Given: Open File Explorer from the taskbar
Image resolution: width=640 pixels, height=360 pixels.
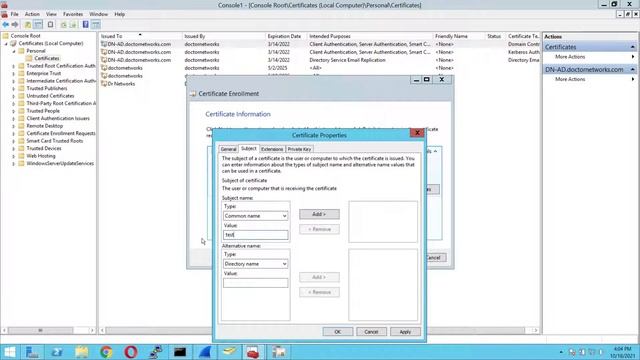Looking at the screenshot, I should coord(82,352).
